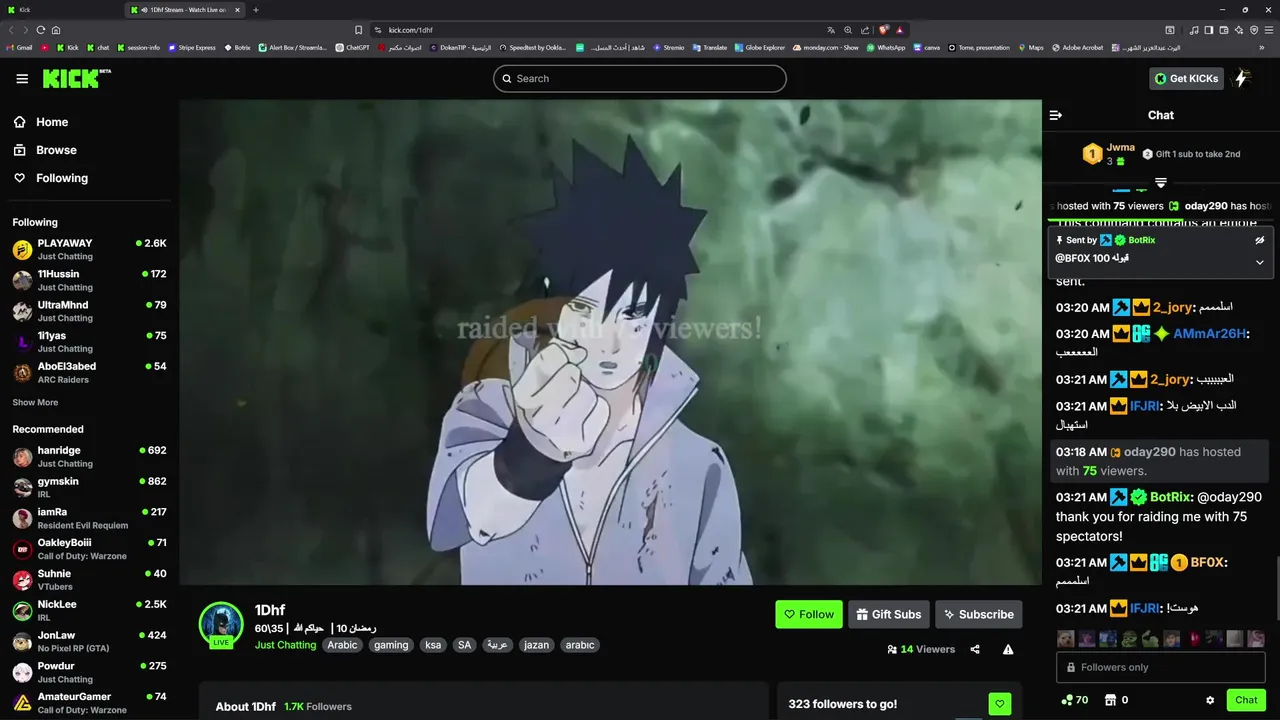Open Botrix bookmark
The image size is (1280, 720).
(237, 47)
